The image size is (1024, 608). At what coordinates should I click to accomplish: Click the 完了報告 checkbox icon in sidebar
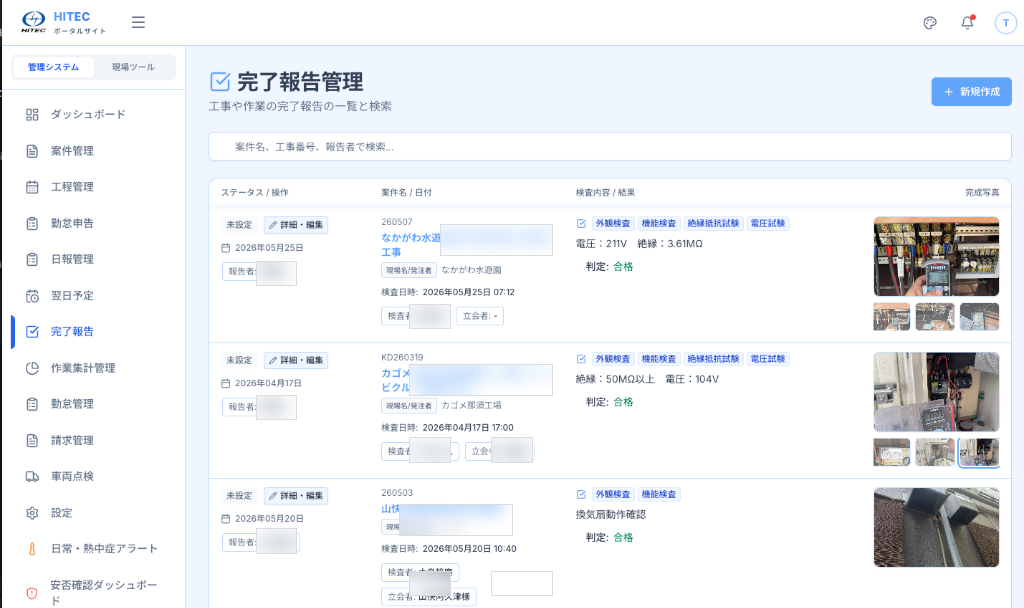pyautogui.click(x=32, y=332)
